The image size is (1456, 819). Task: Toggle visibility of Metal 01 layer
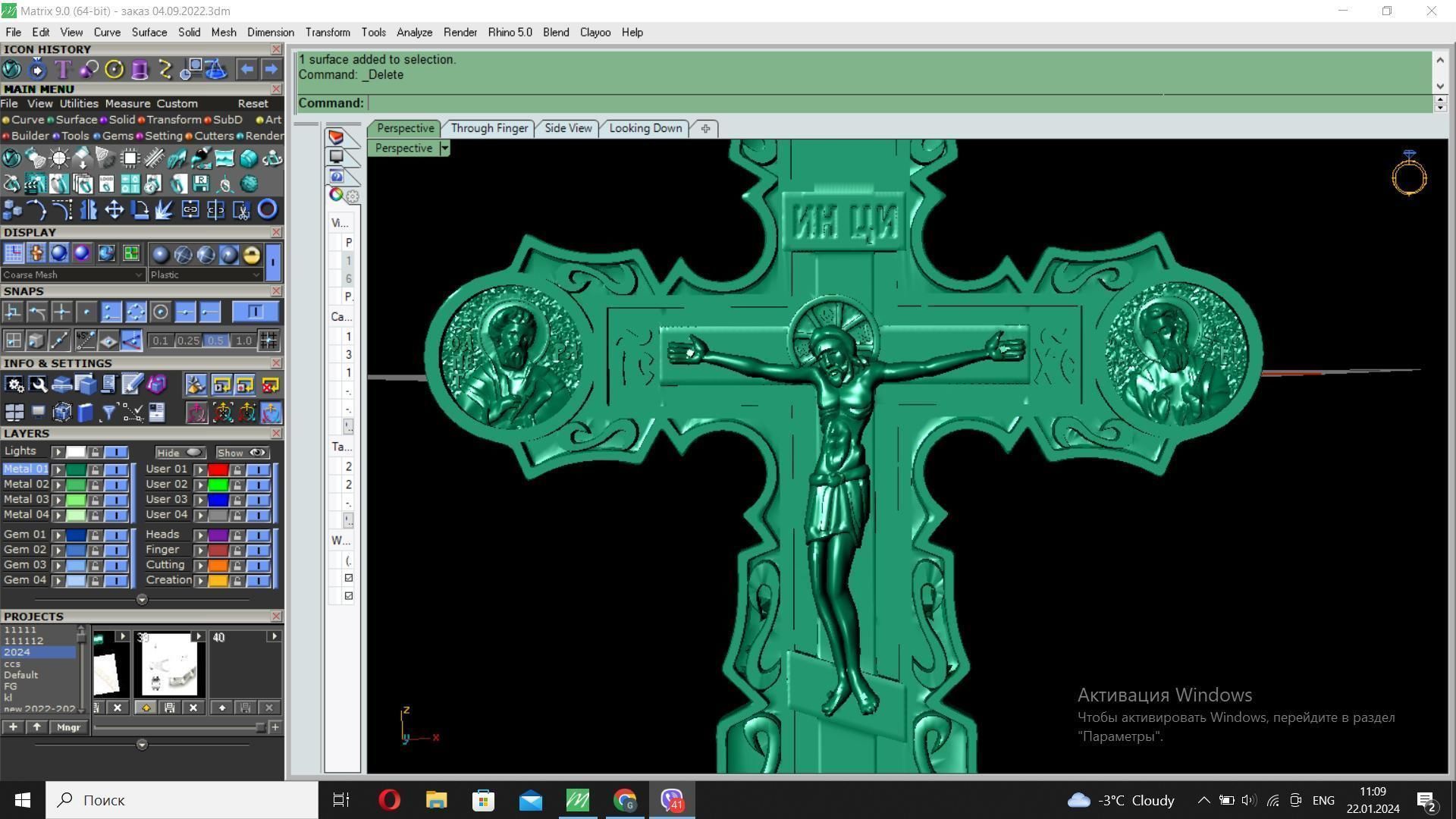click(115, 469)
